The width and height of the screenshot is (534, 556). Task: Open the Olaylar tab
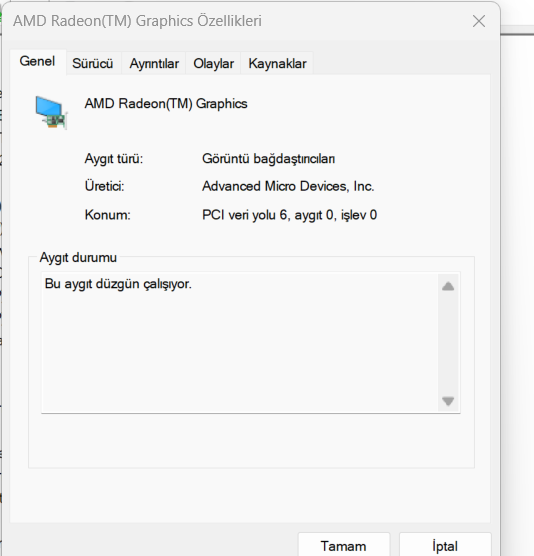point(213,64)
